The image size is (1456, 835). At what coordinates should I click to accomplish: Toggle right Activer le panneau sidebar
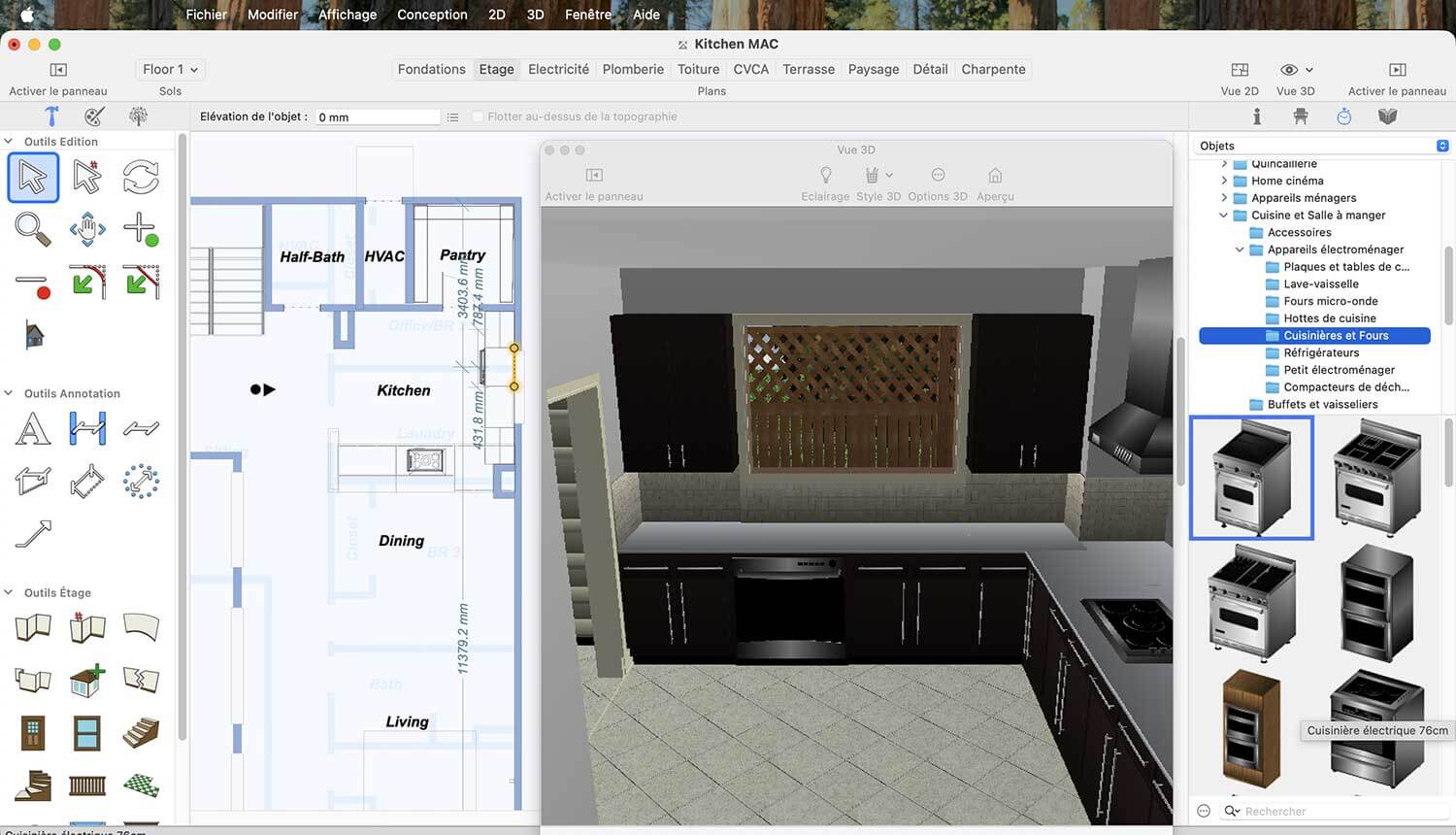click(1398, 70)
